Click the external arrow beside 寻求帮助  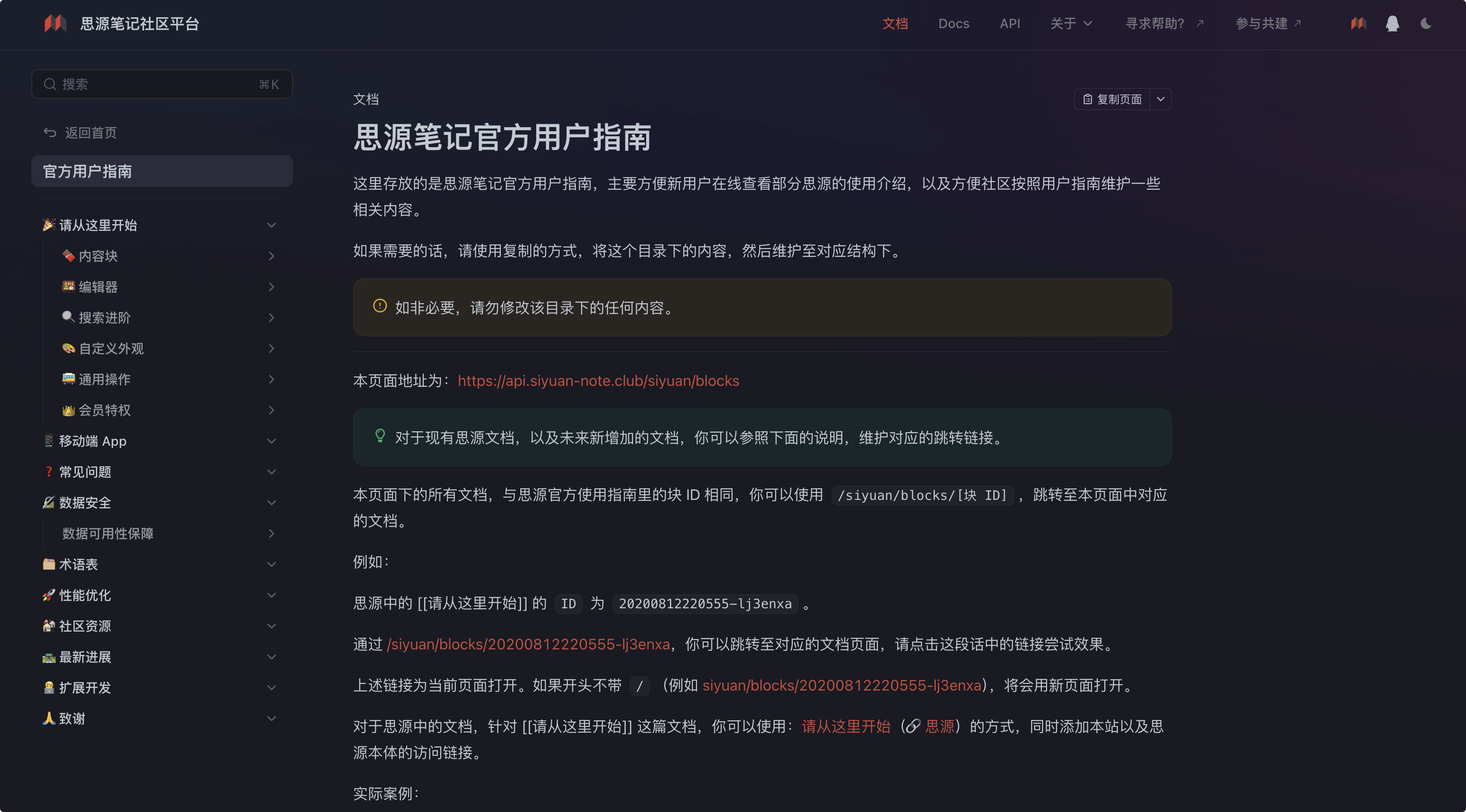[1200, 23]
